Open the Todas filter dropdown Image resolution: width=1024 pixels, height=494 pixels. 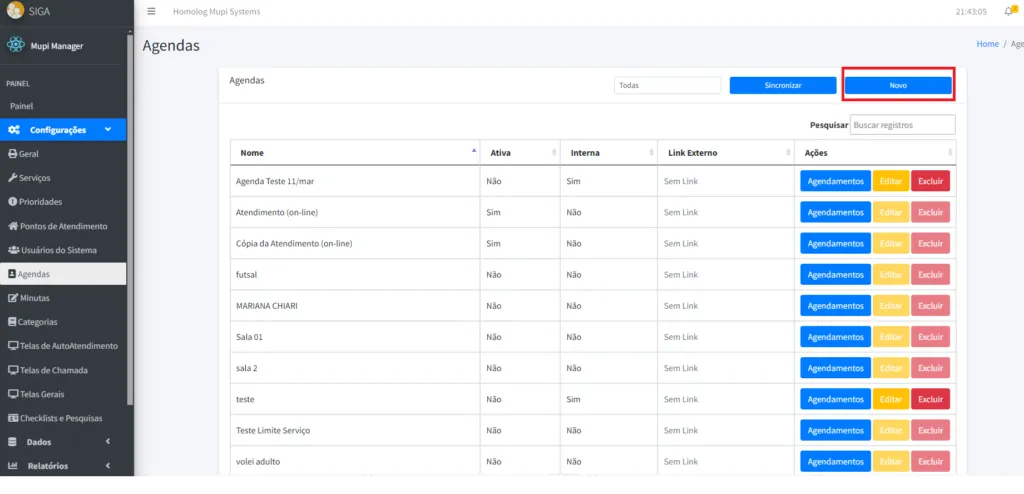tap(667, 86)
